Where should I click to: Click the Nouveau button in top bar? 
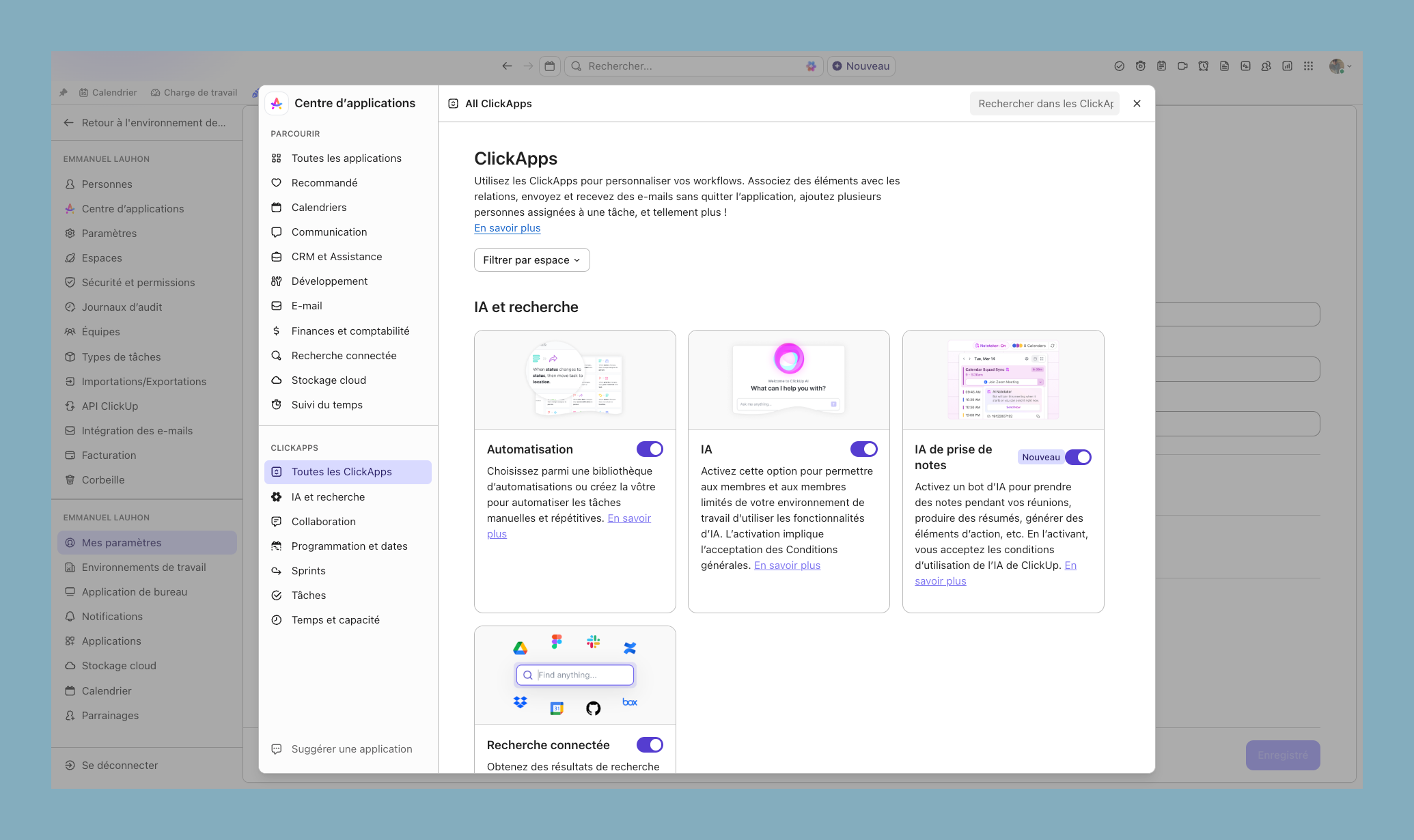point(861,66)
